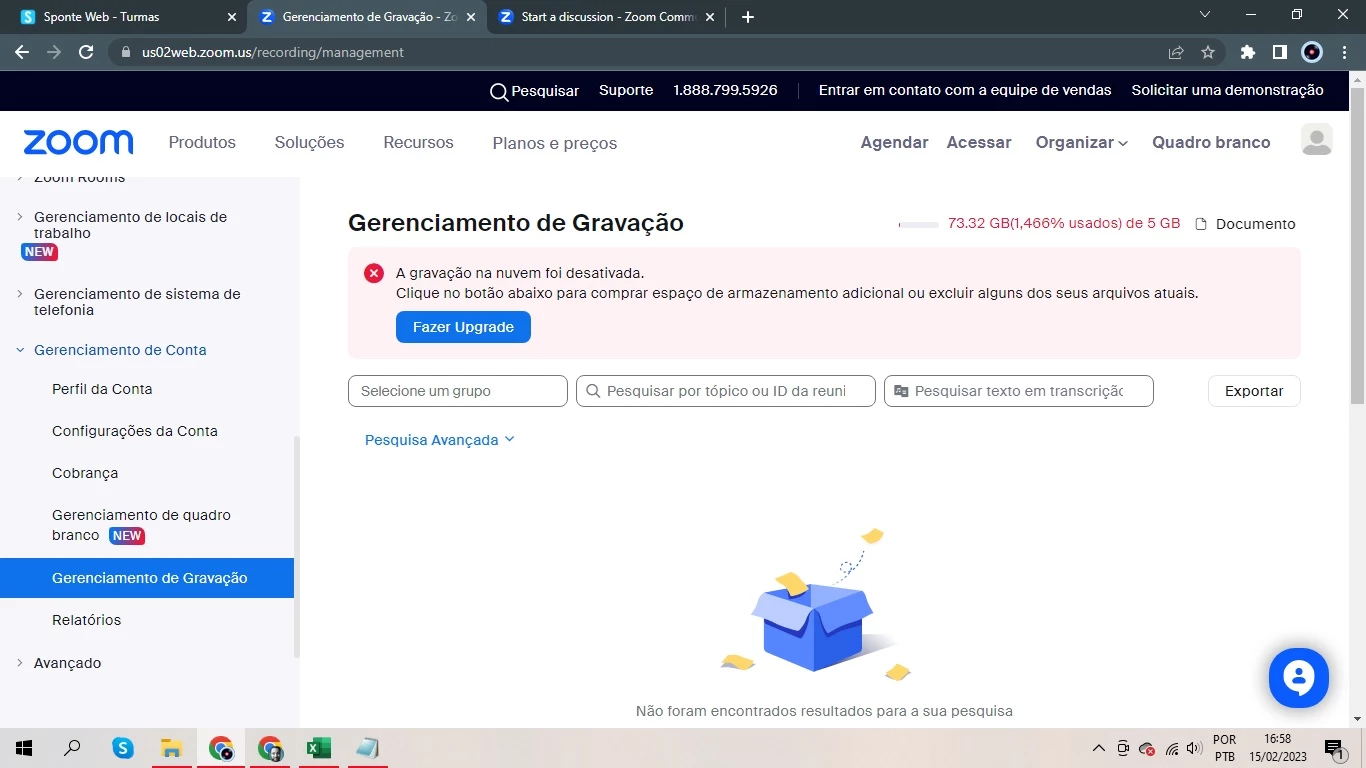Click the page vertical scrollbar
1366x768 pixels.
click(1357, 246)
